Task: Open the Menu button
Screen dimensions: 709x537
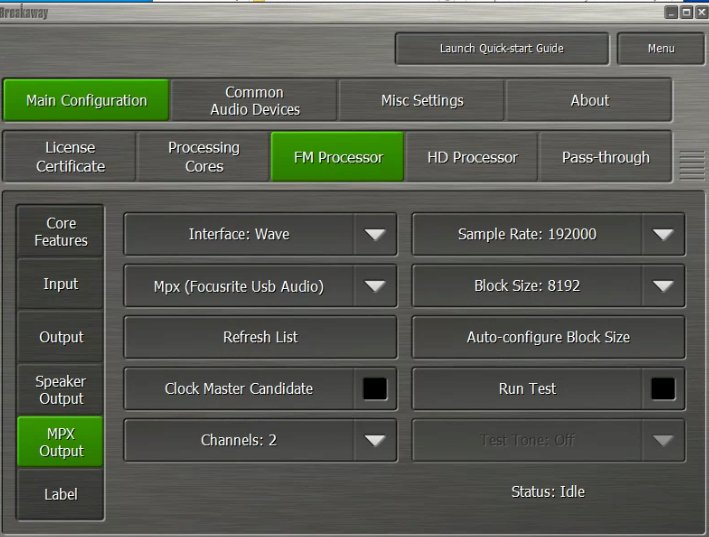Action: (x=660, y=48)
